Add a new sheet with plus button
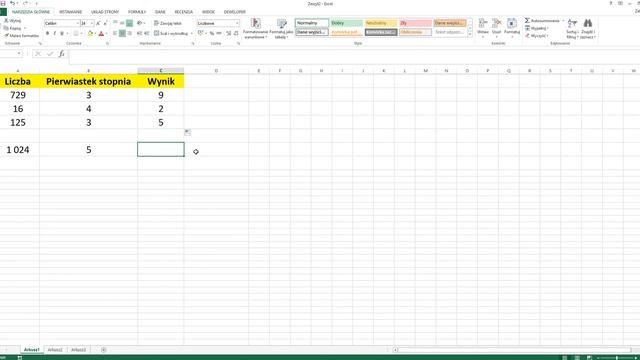 click(104, 350)
